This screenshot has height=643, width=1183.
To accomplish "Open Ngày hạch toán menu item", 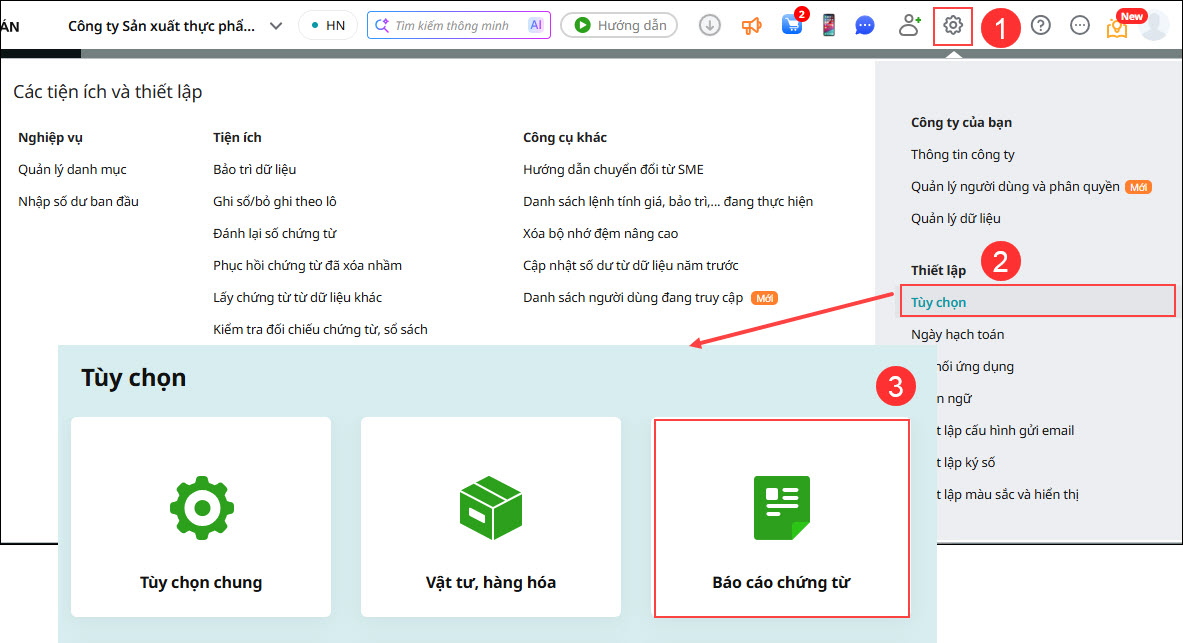I will tap(957, 334).
